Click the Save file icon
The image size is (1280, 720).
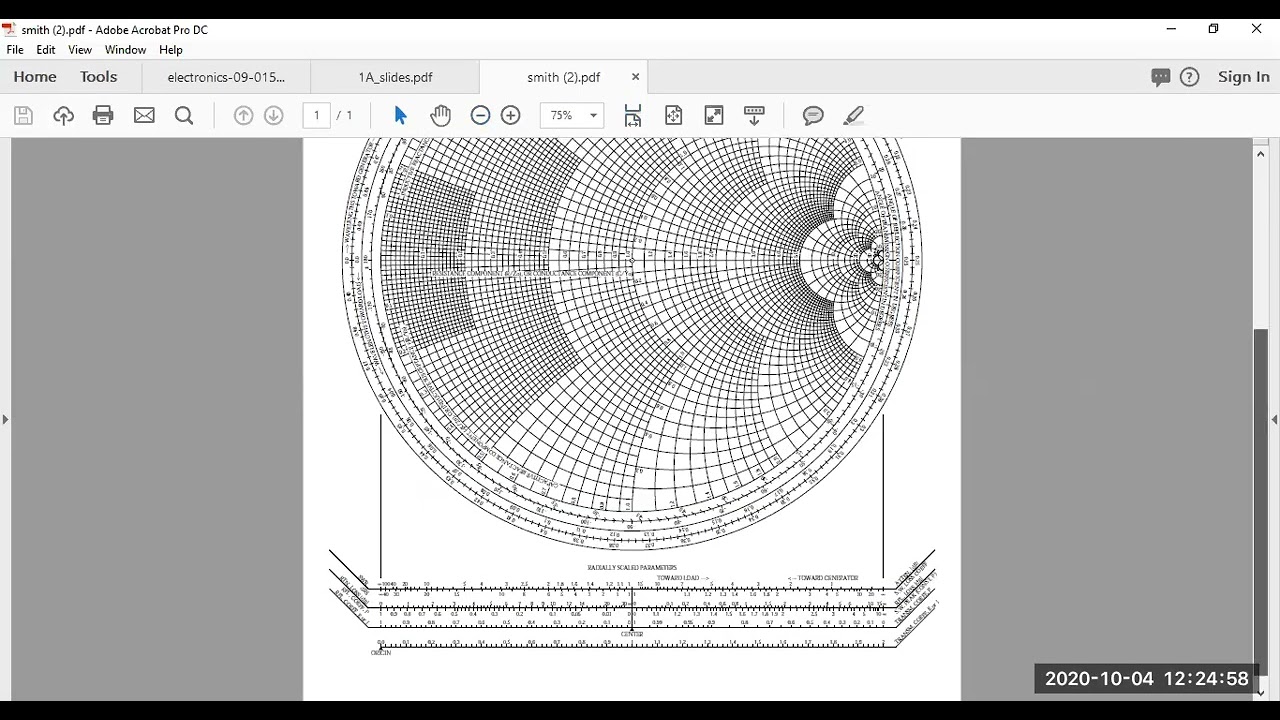(x=23, y=116)
